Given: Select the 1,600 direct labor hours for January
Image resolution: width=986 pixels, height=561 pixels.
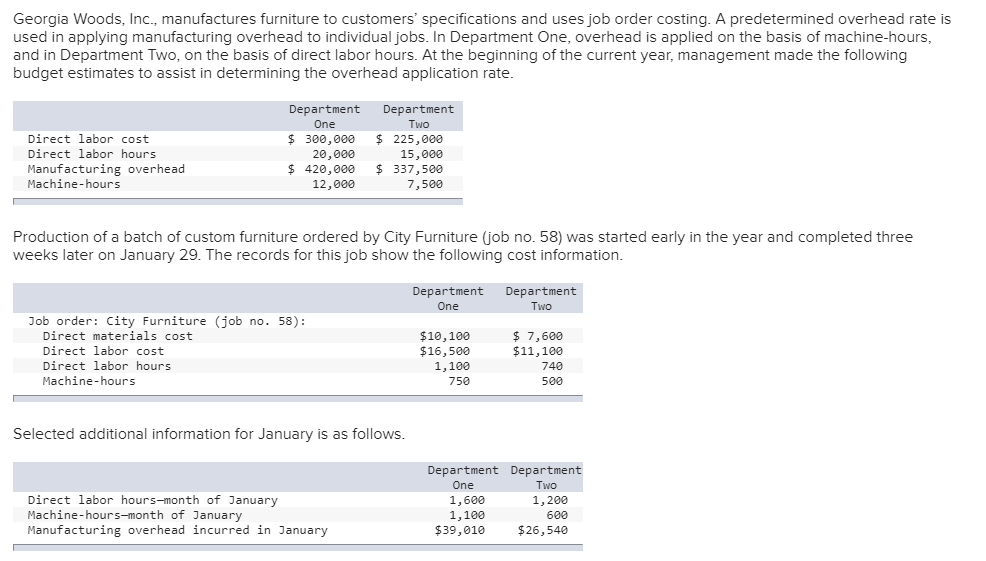Looking at the screenshot, I should (x=467, y=500).
